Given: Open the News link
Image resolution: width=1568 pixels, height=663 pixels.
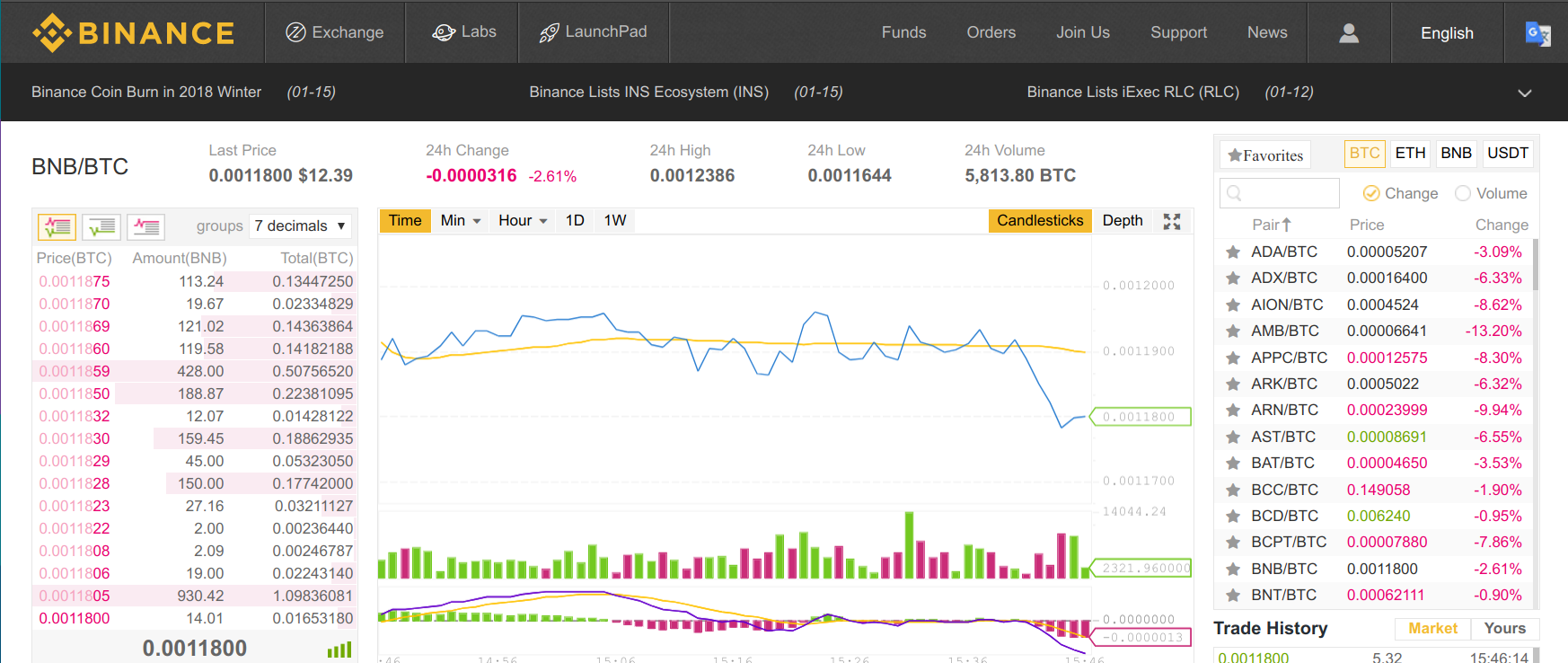Looking at the screenshot, I should click(1267, 32).
